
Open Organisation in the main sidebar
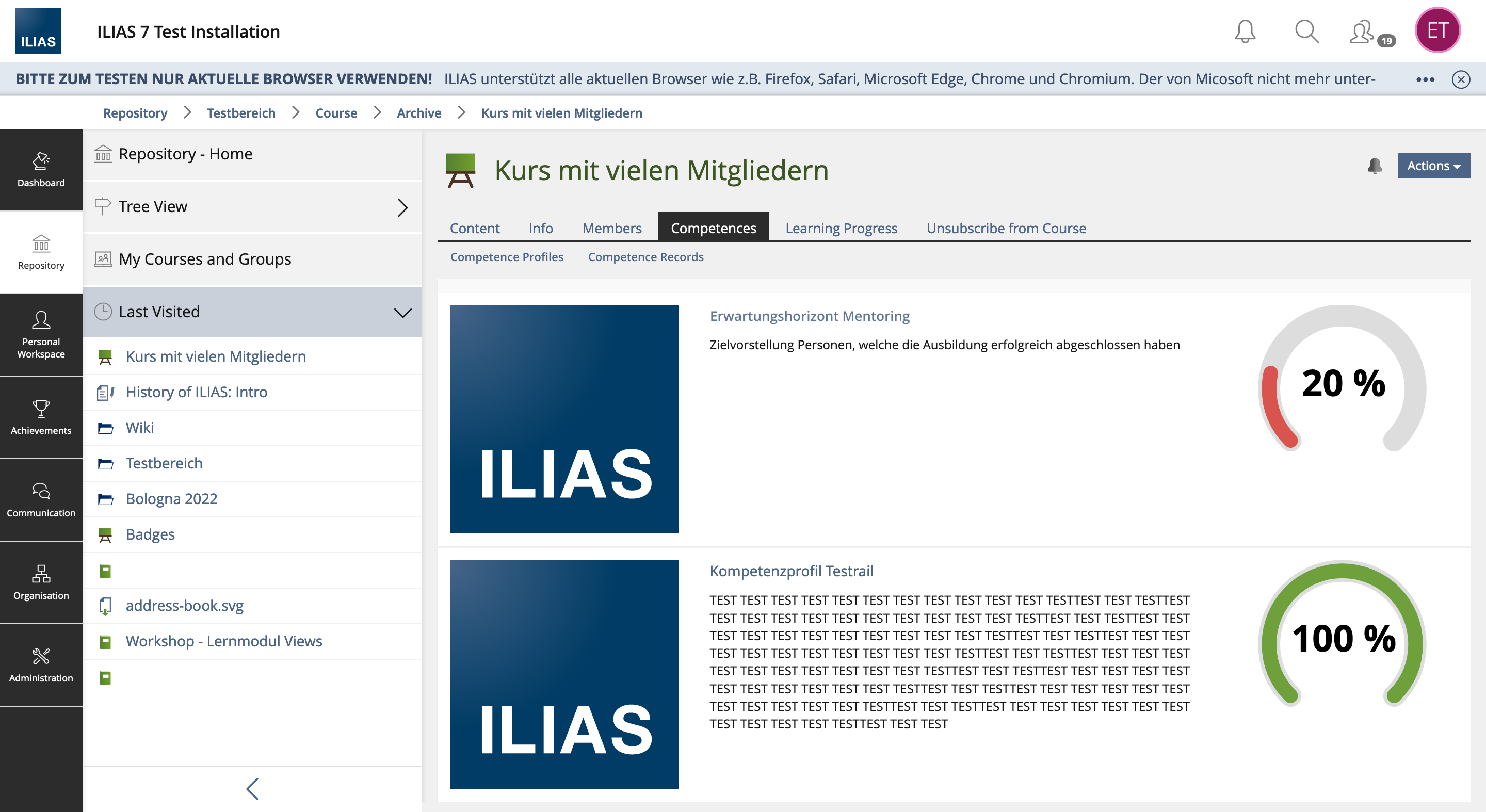[x=41, y=582]
